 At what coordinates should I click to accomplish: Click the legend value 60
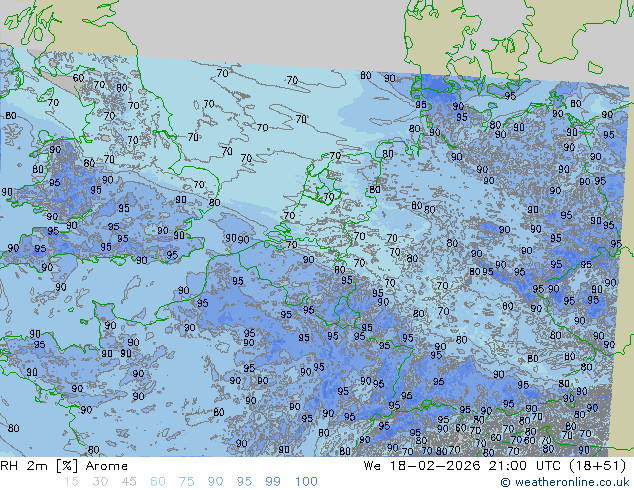point(158,482)
